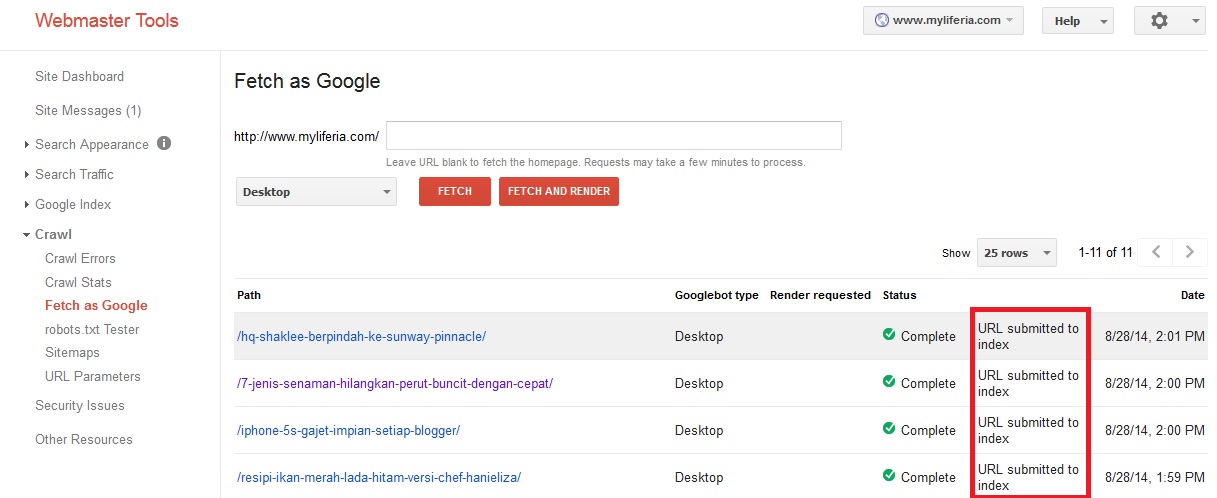1217x498 pixels.
Task: Click Complete checkmark on resipi-ikan row
Action: (x=889, y=476)
